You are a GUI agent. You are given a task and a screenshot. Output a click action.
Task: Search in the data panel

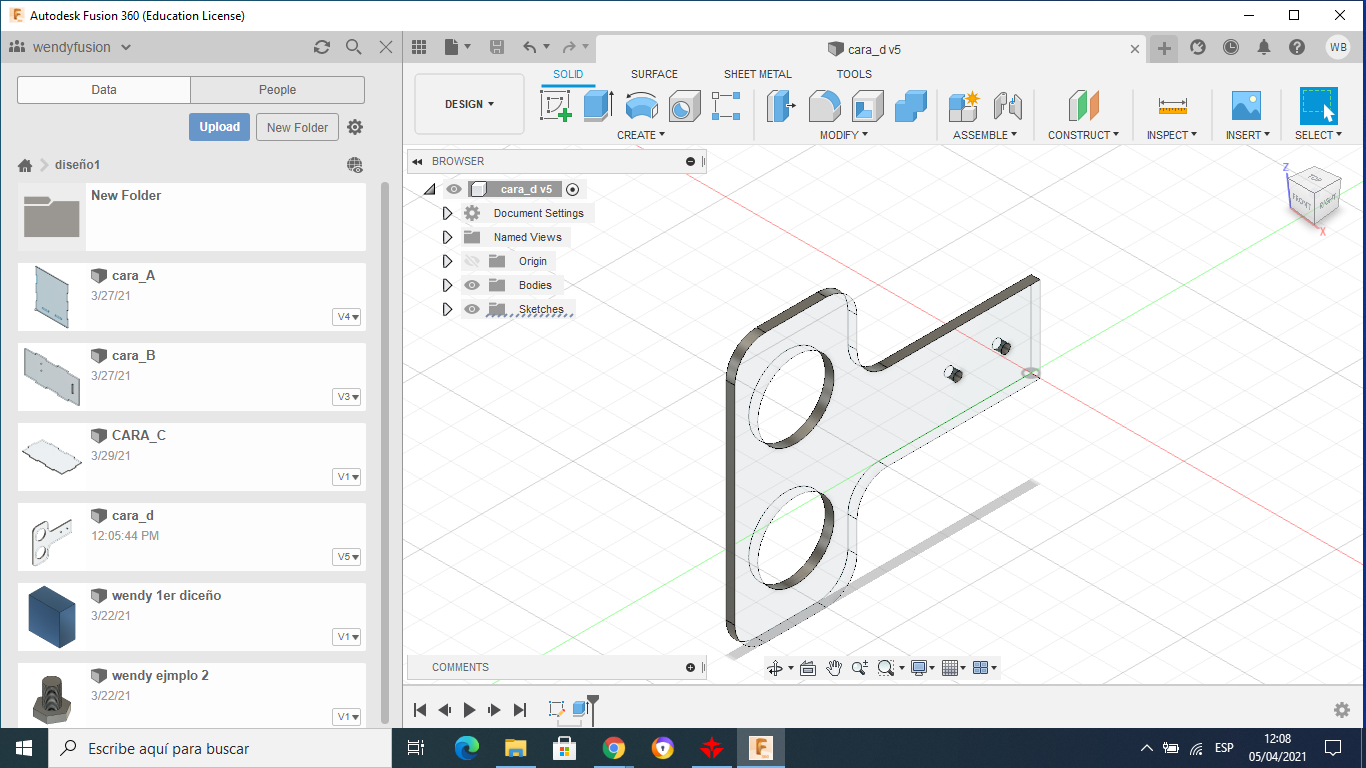(353, 47)
